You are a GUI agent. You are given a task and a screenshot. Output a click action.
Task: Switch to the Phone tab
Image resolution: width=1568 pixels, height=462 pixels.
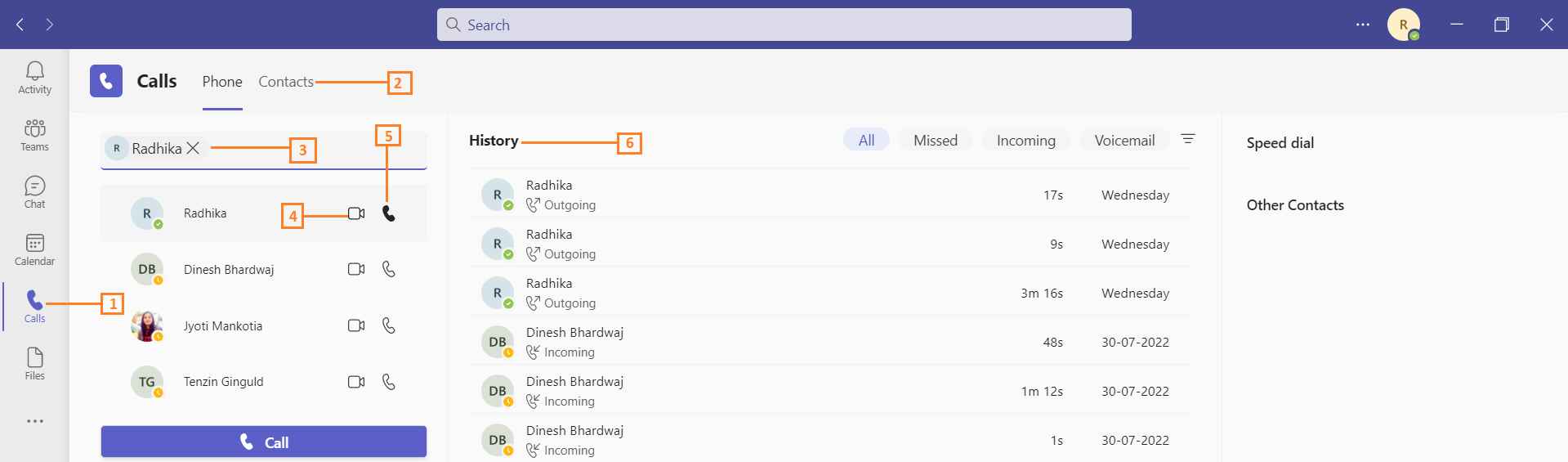point(222,82)
